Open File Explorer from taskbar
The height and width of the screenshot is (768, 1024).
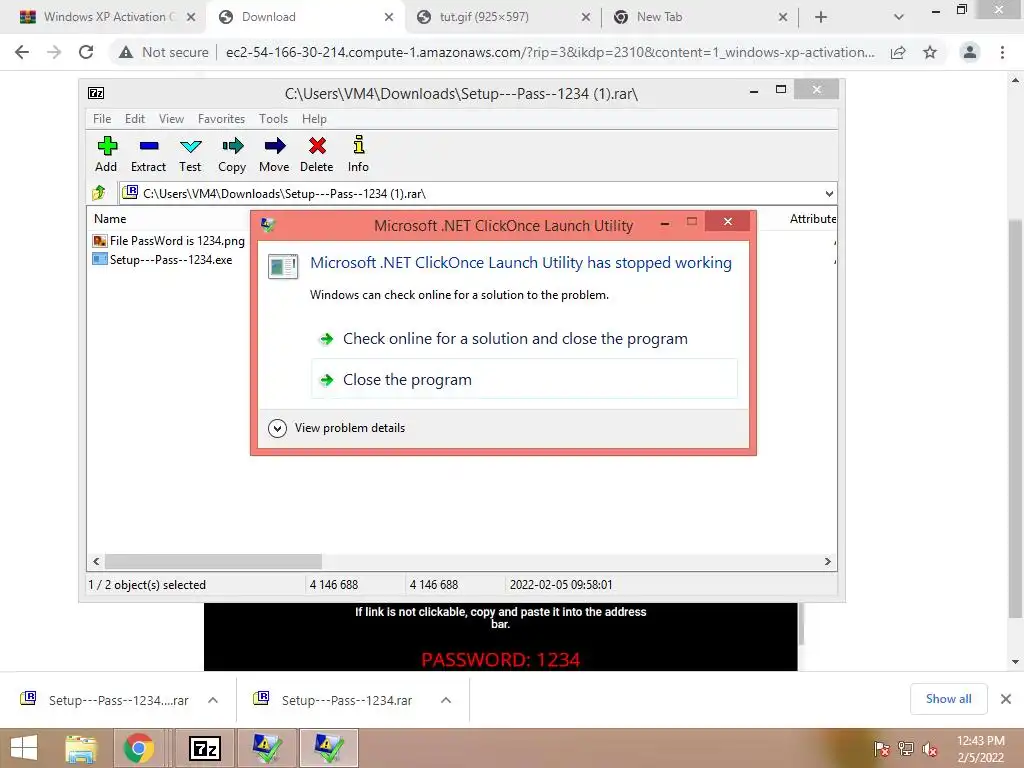[x=81, y=748]
